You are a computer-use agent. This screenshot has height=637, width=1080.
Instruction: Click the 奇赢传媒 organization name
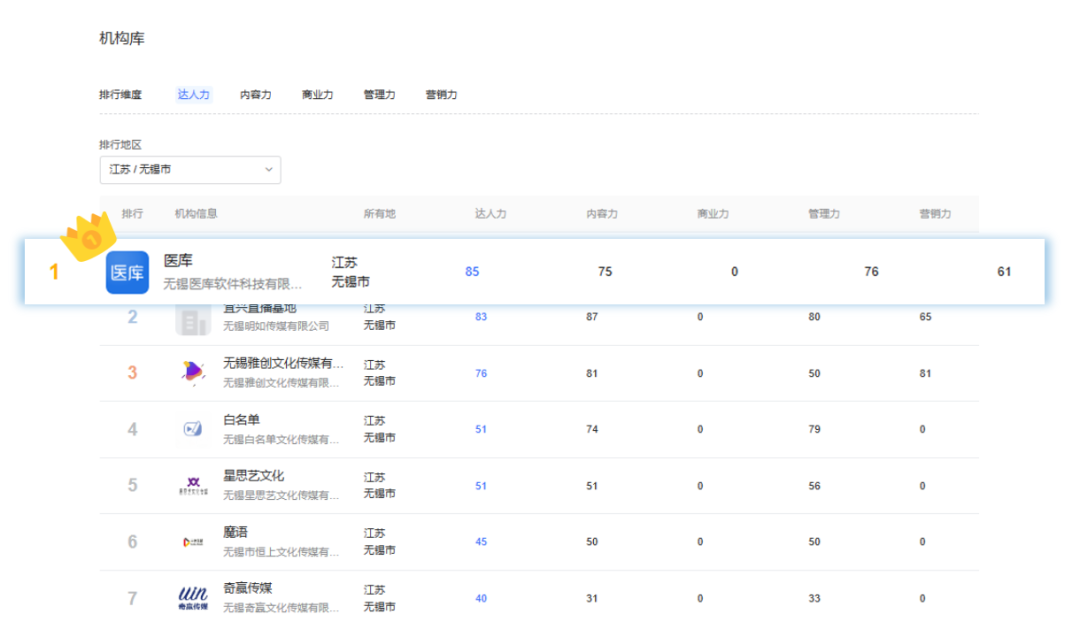247,588
